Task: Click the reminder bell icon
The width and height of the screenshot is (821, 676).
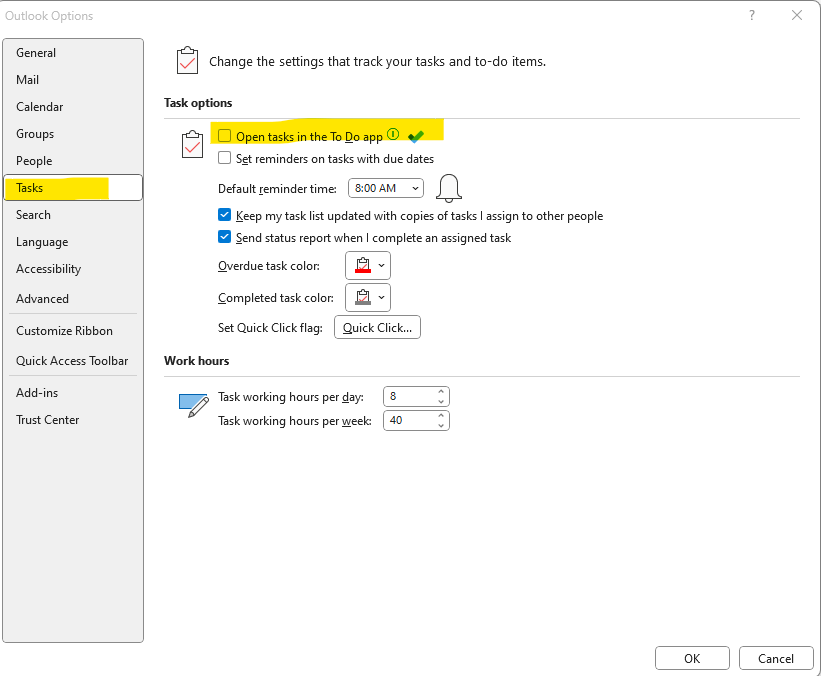Action: [449, 189]
